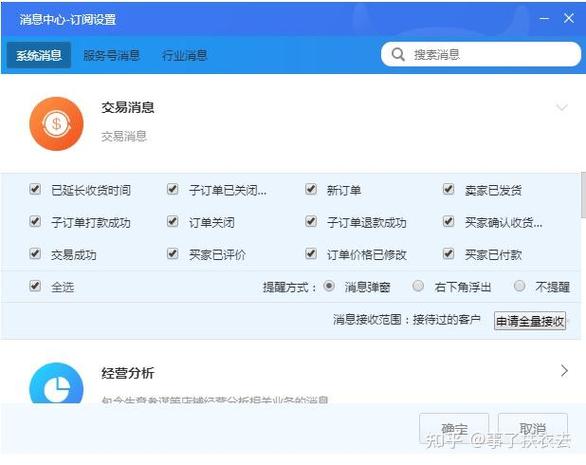The width and height of the screenshot is (586, 465).
Task: Expand the 经营分析 section arrow
Action: click(x=564, y=371)
